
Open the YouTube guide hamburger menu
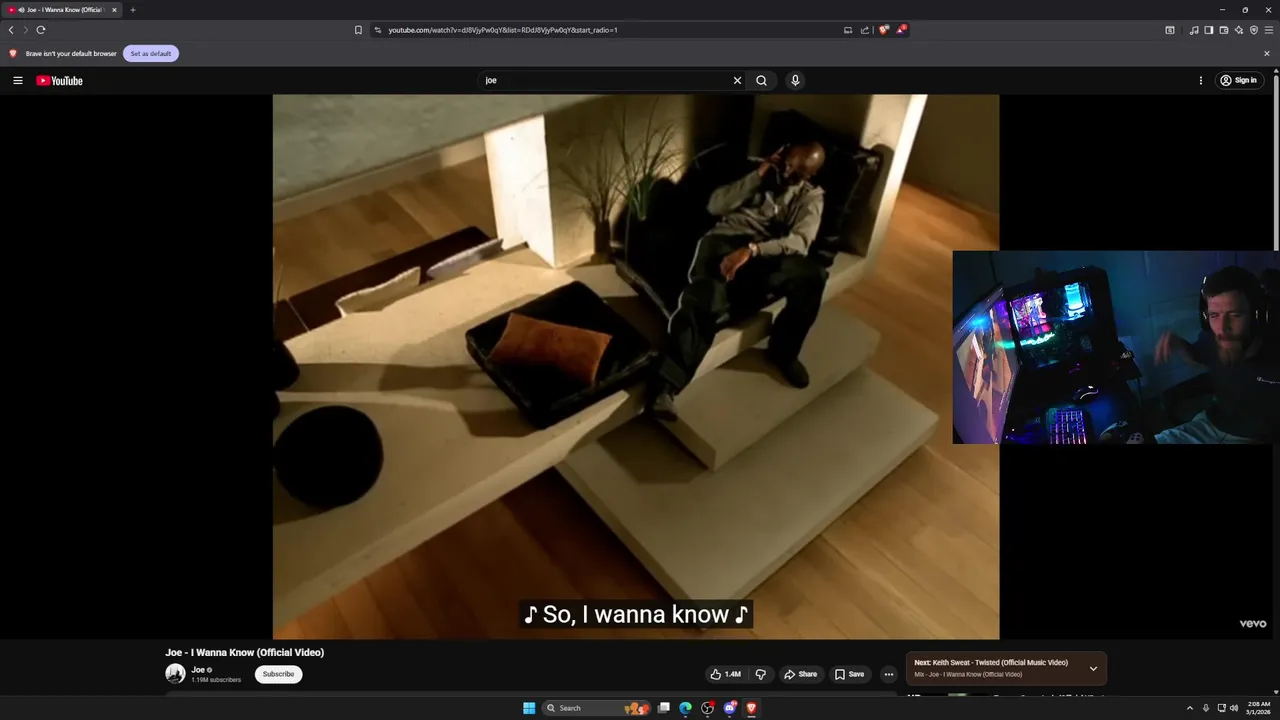18,81
